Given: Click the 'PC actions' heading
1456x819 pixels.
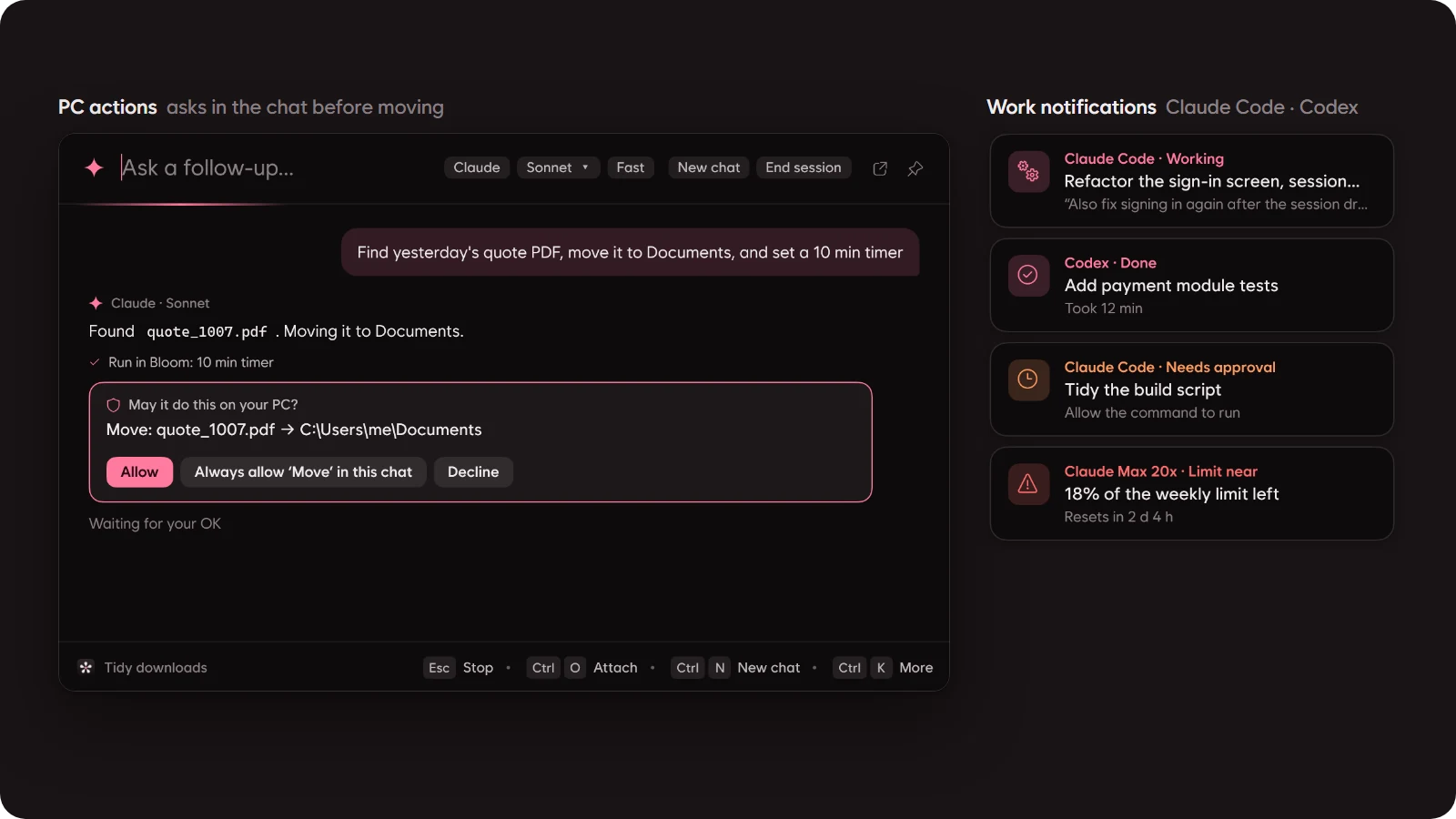Looking at the screenshot, I should click(x=107, y=107).
